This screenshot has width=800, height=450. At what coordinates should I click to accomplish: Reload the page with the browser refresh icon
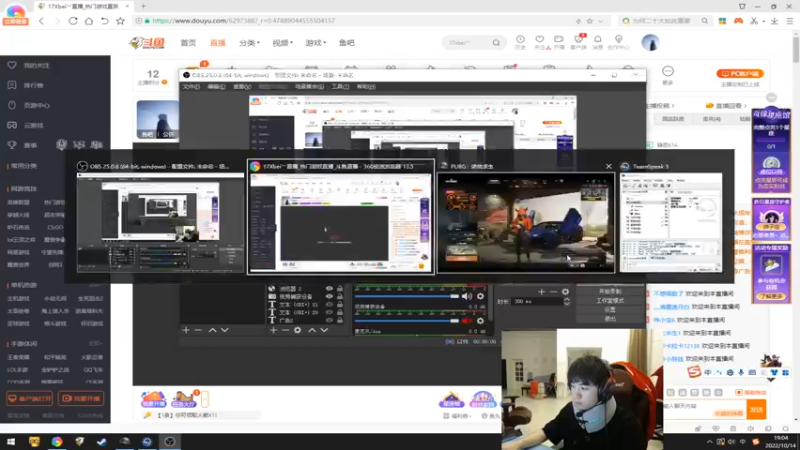click(x=73, y=21)
